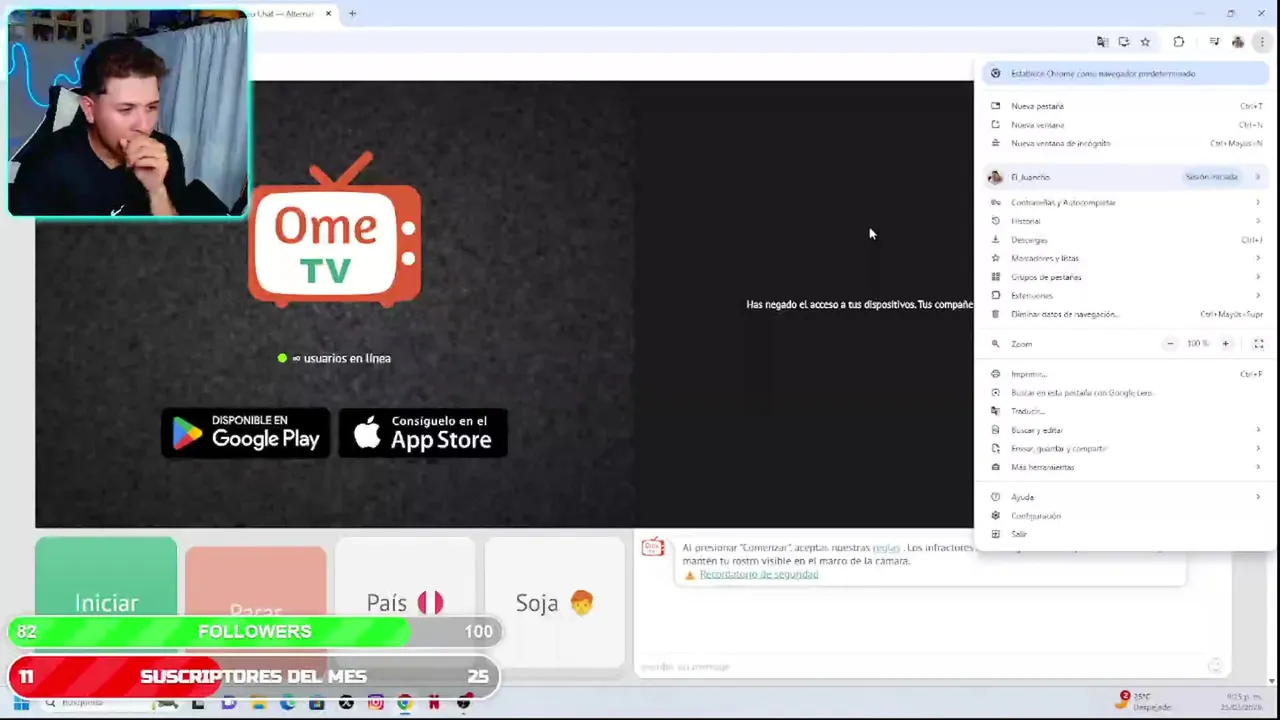Click the install app icon in address bar

(1124, 42)
